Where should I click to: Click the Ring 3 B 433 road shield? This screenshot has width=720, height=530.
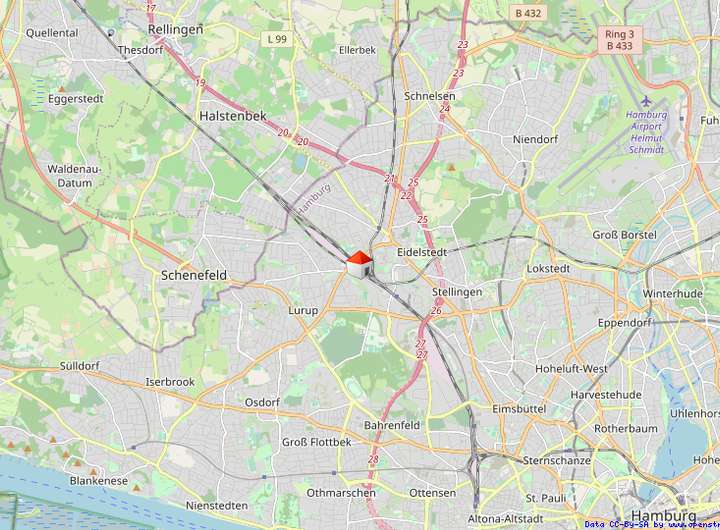pyautogui.click(x=619, y=40)
